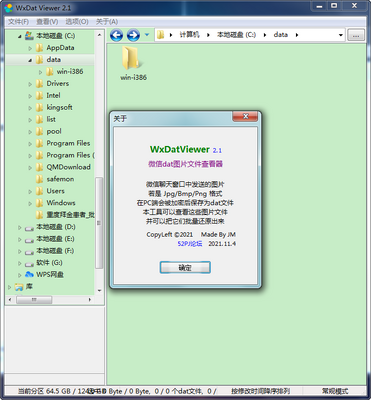Select the kingsoft folder icon
The height and width of the screenshot is (400, 371).
39,108
